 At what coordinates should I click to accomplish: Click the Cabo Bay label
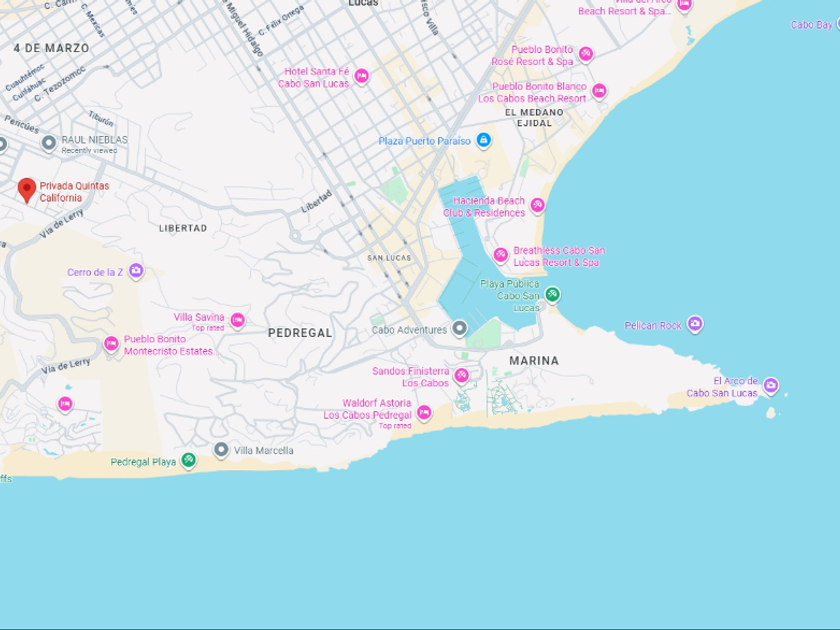[812, 25]
